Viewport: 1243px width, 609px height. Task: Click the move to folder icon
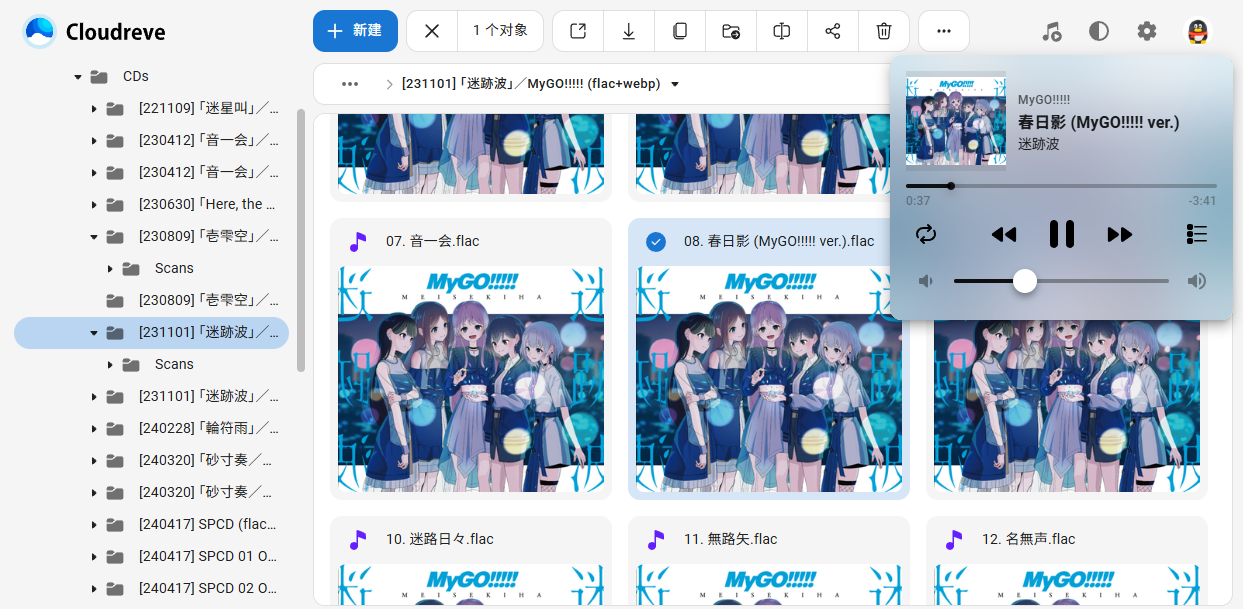(x=731, y=31)
